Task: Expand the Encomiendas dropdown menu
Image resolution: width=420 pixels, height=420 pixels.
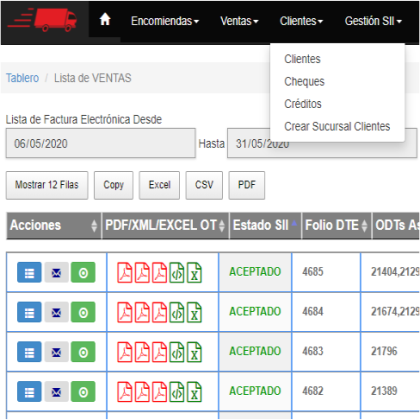Action: (x=165, y=21)
